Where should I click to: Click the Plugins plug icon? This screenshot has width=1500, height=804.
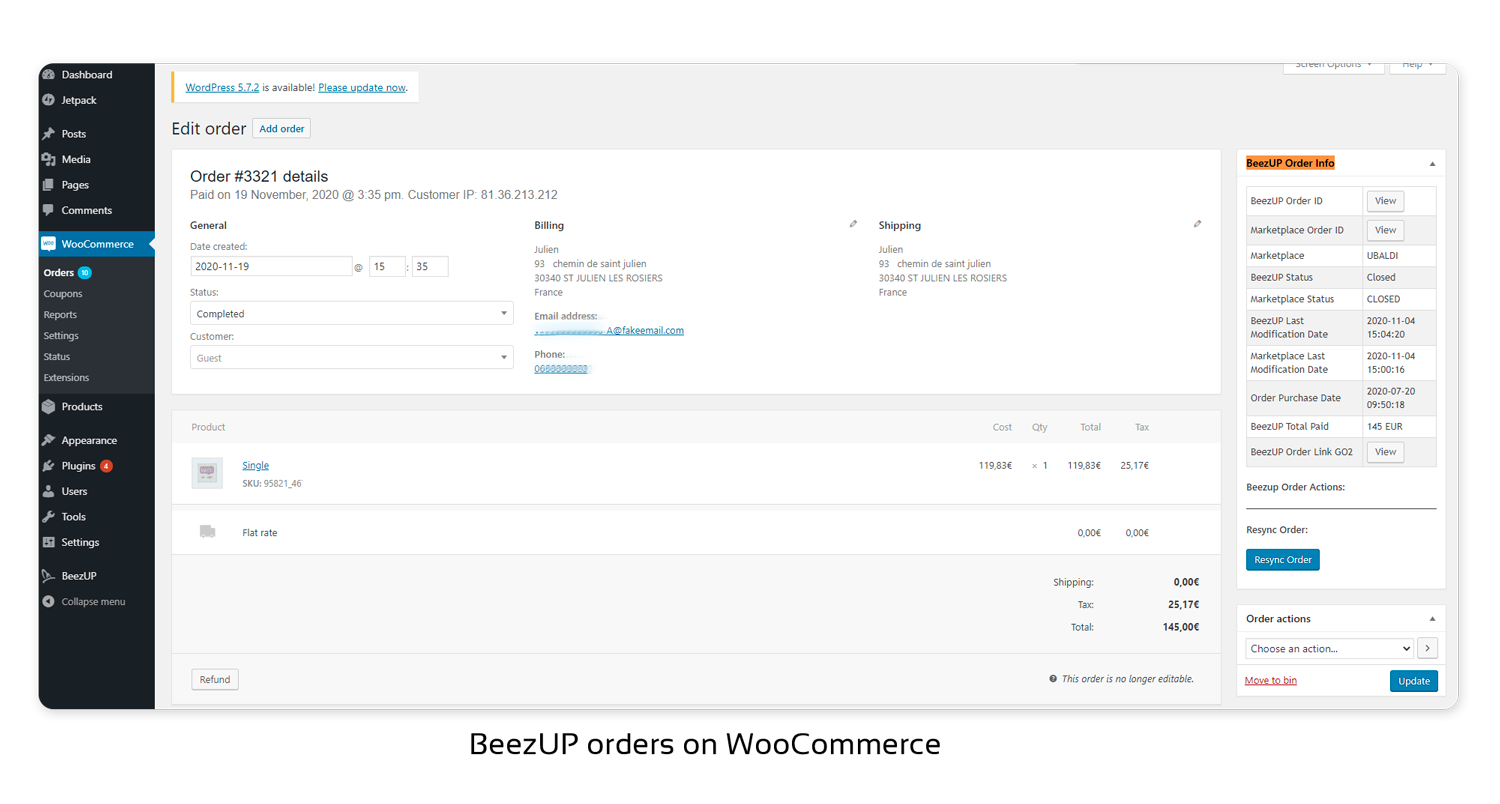48,466
